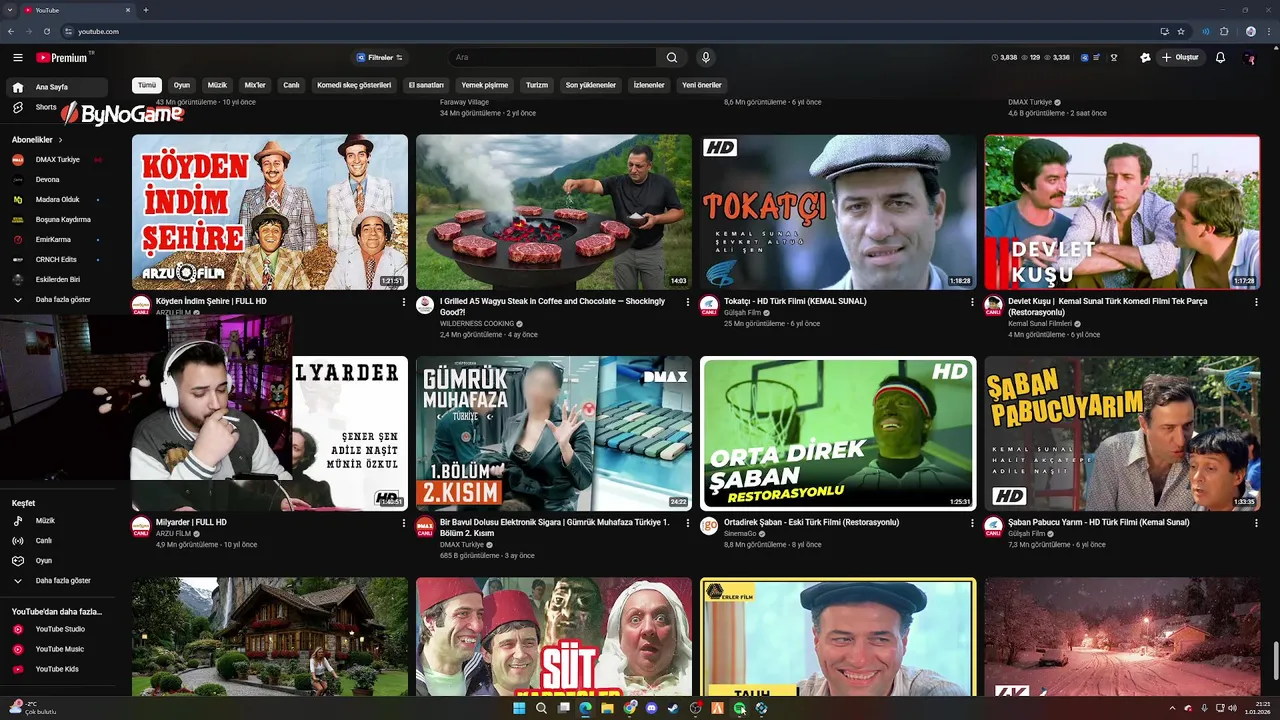Click the search magnifier button
This screenshot has width=1280, height=720.
[672, 58]
